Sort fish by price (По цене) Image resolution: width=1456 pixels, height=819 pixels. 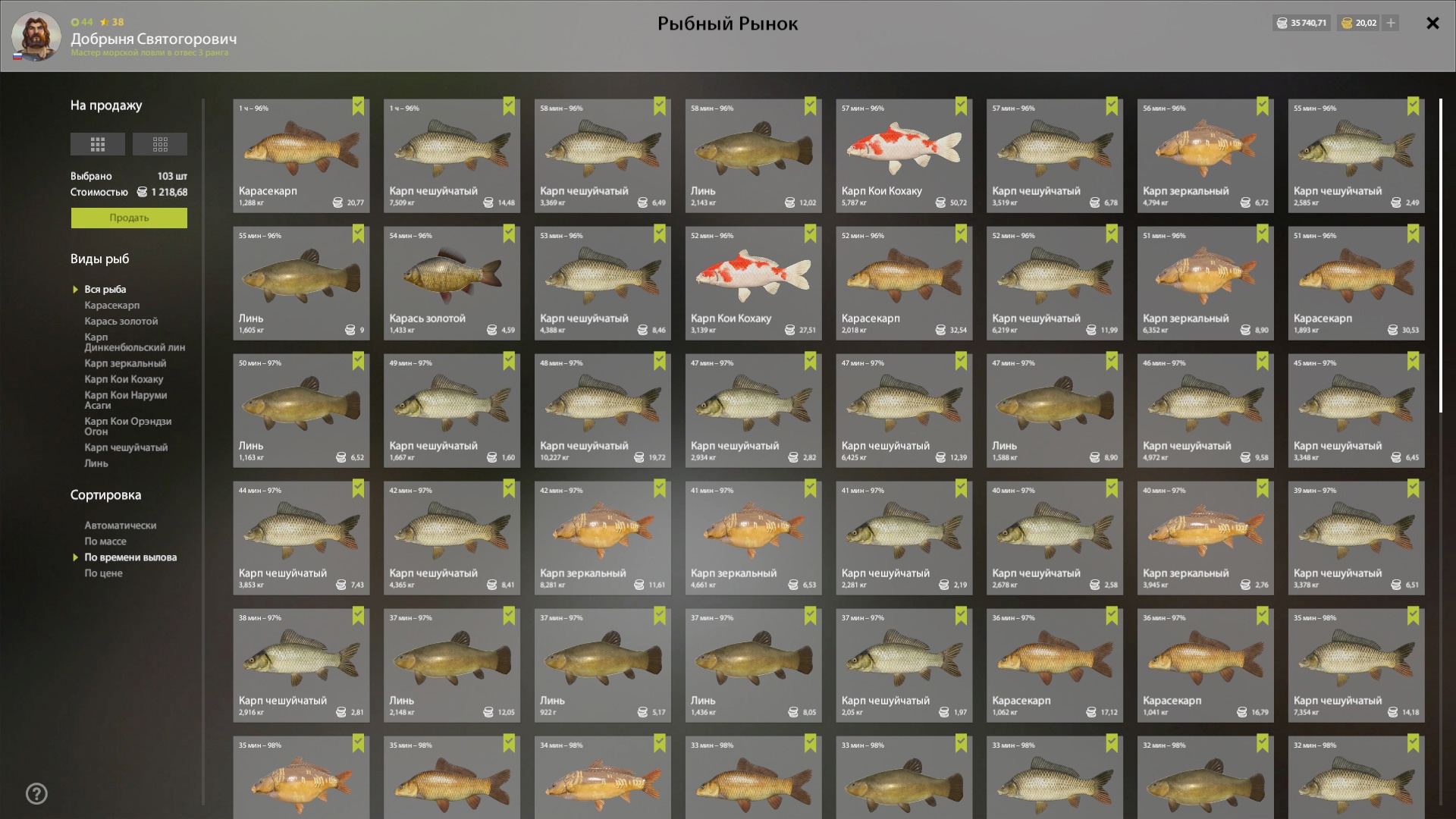tap(103, 573)
